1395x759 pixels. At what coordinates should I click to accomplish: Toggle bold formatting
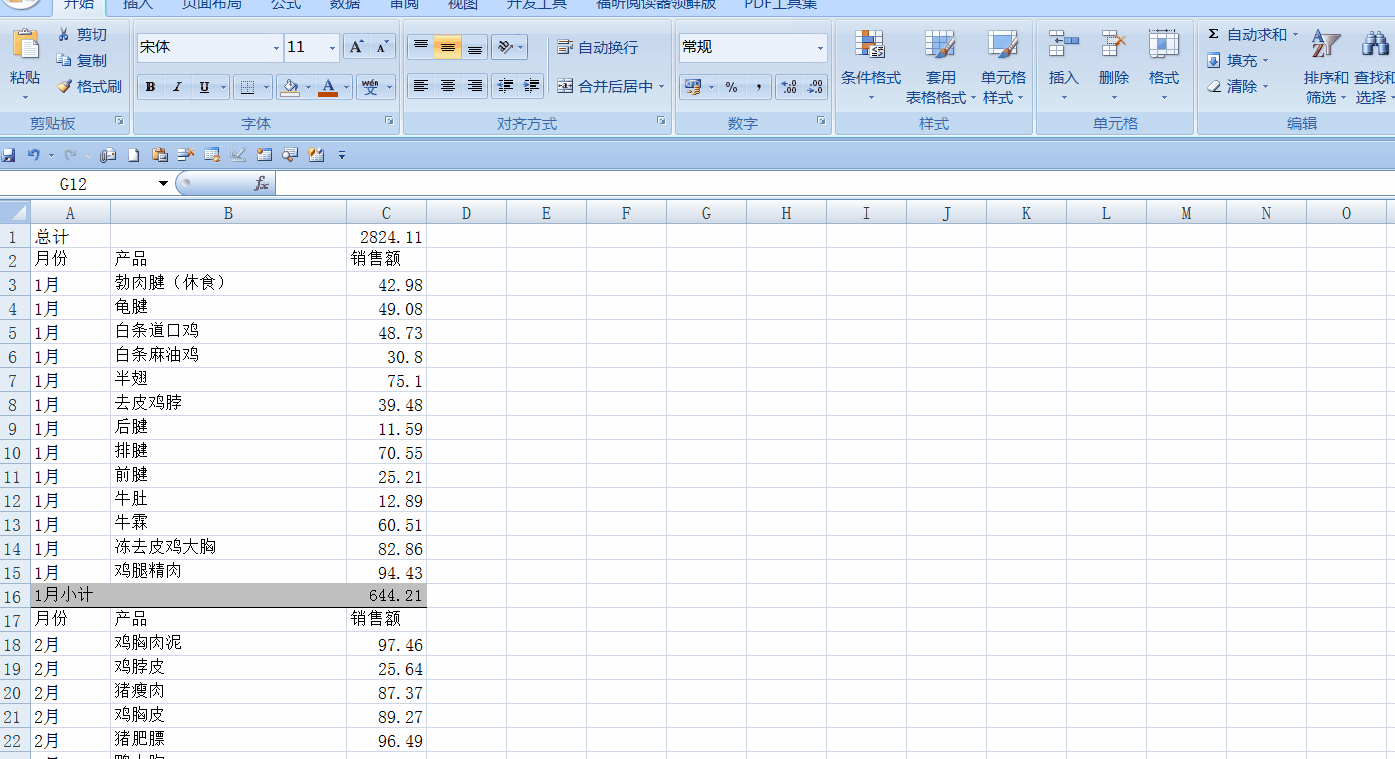[150, 87]
